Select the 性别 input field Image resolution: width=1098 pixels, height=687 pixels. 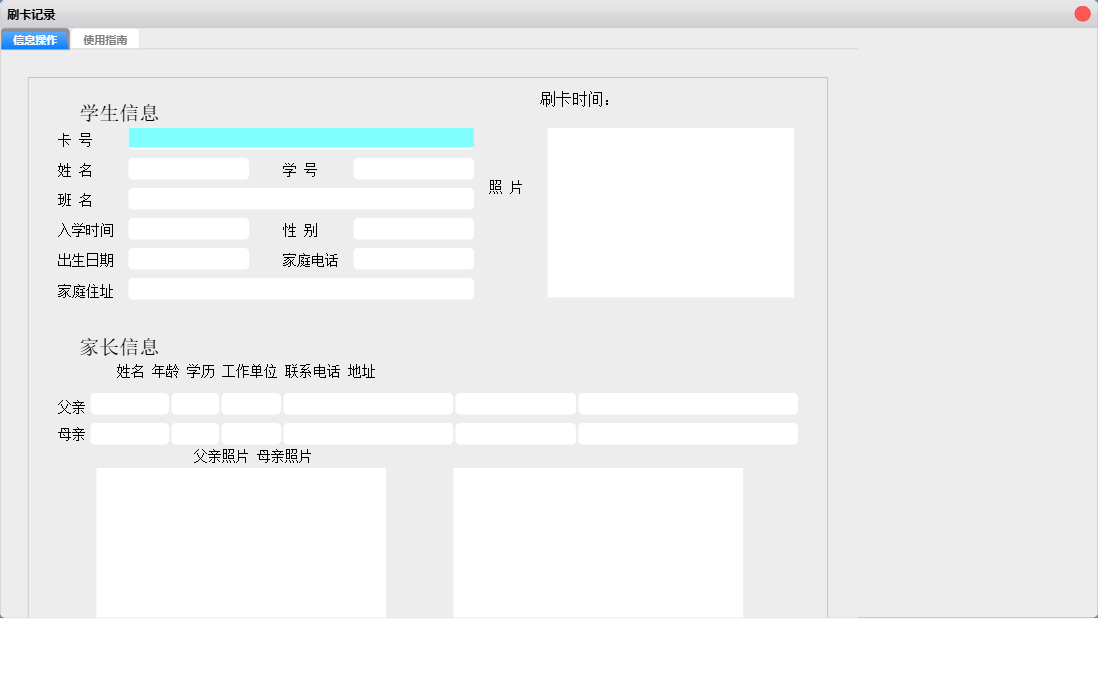click(413, 229)
